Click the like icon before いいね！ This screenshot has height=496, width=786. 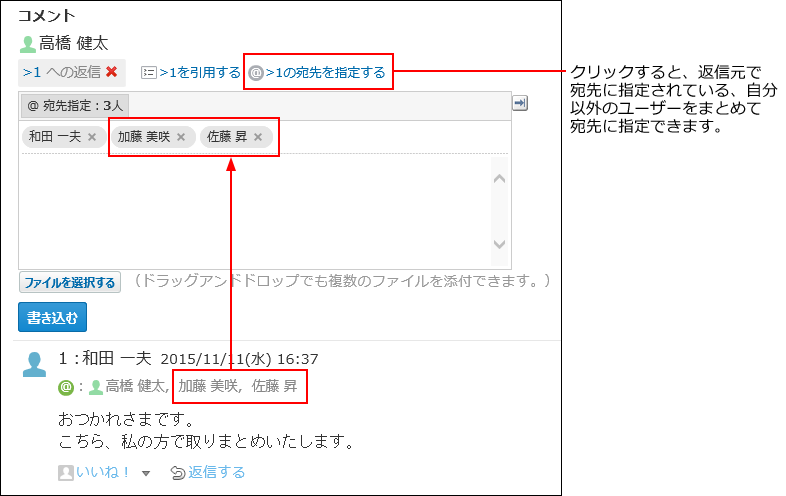click(66, 472)
